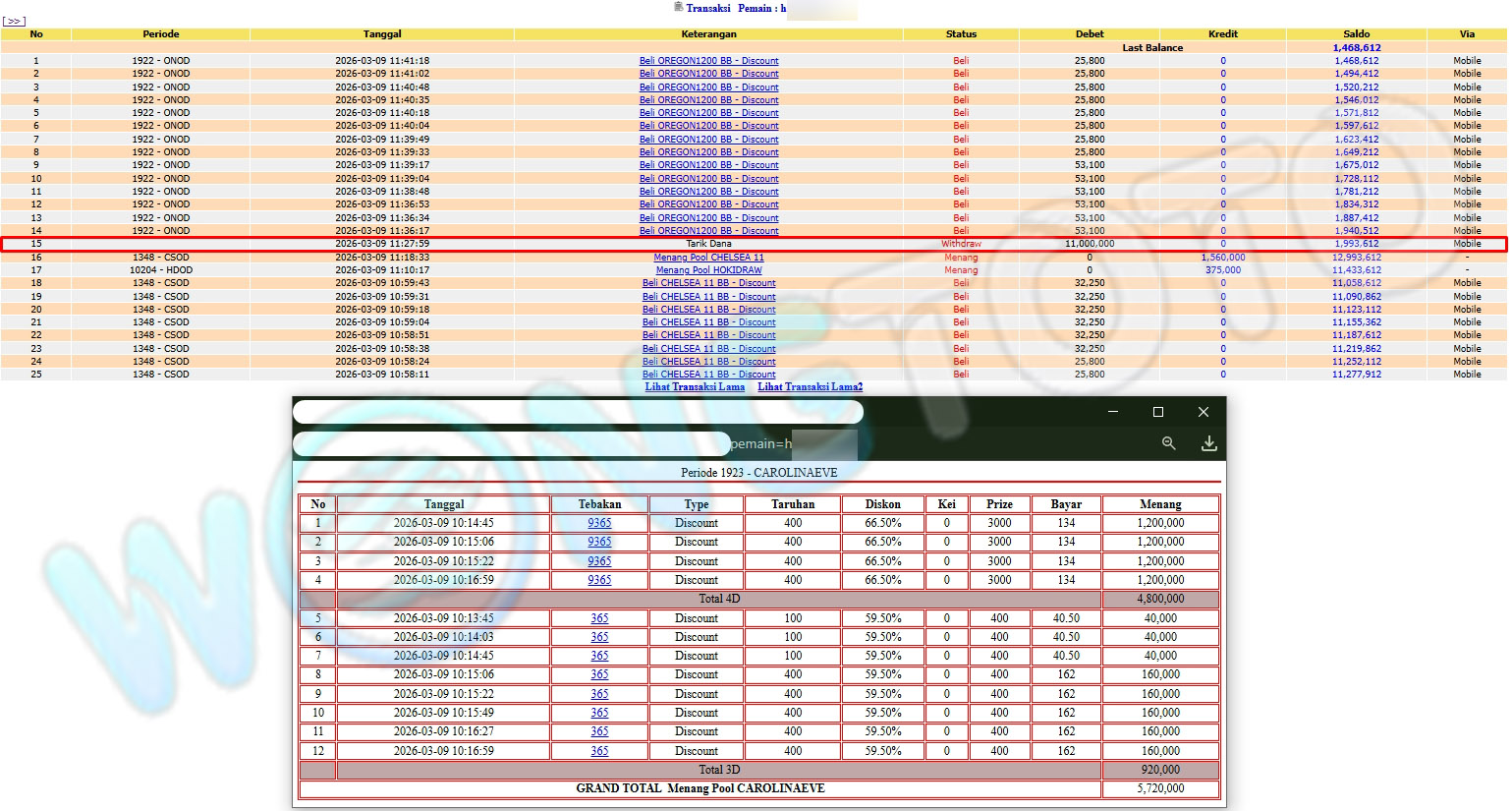Image resolution: width=1512 pixels, height=811 pixels.
Task: Click the zoom magnifier icon in popup
Action: point(1168,443)
